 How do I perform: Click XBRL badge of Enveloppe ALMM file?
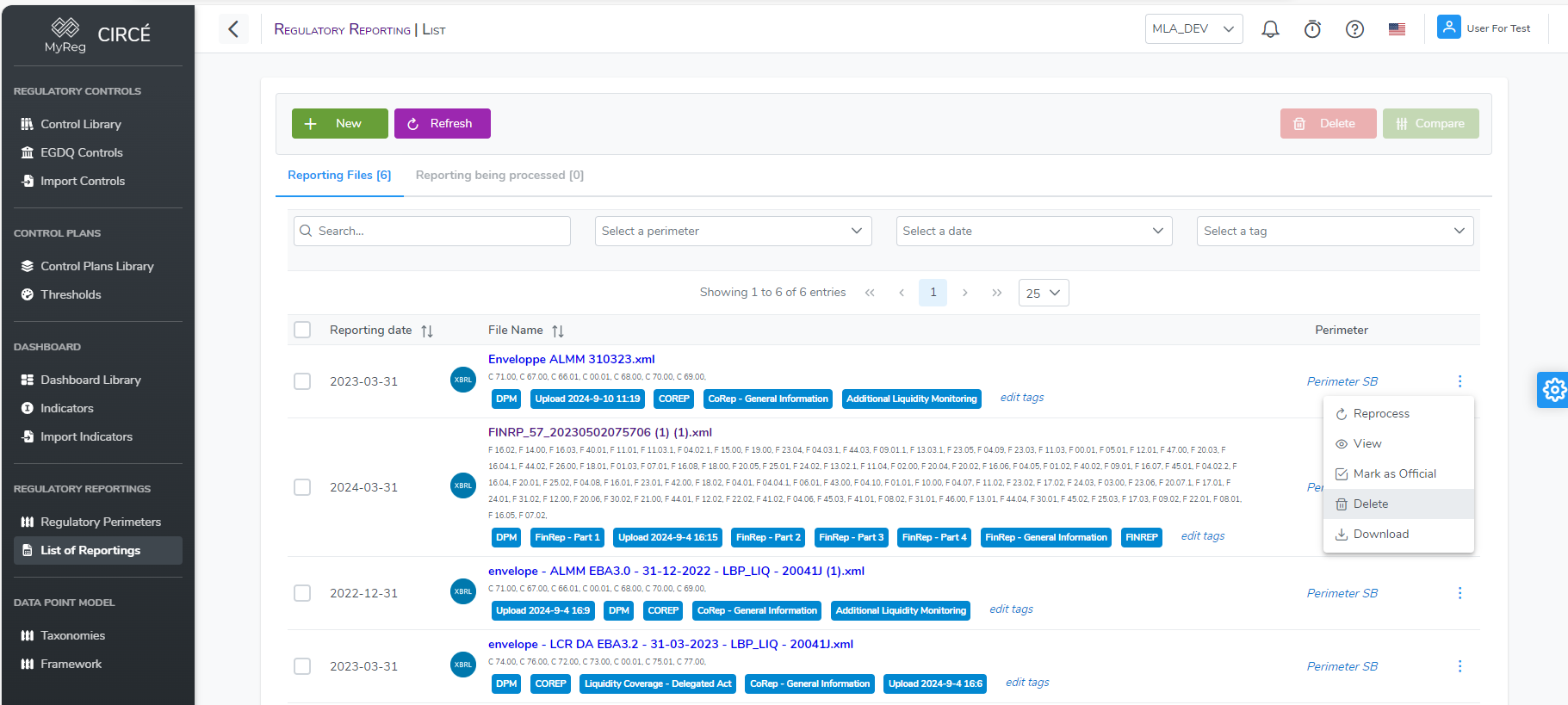[x=463, y=380]
